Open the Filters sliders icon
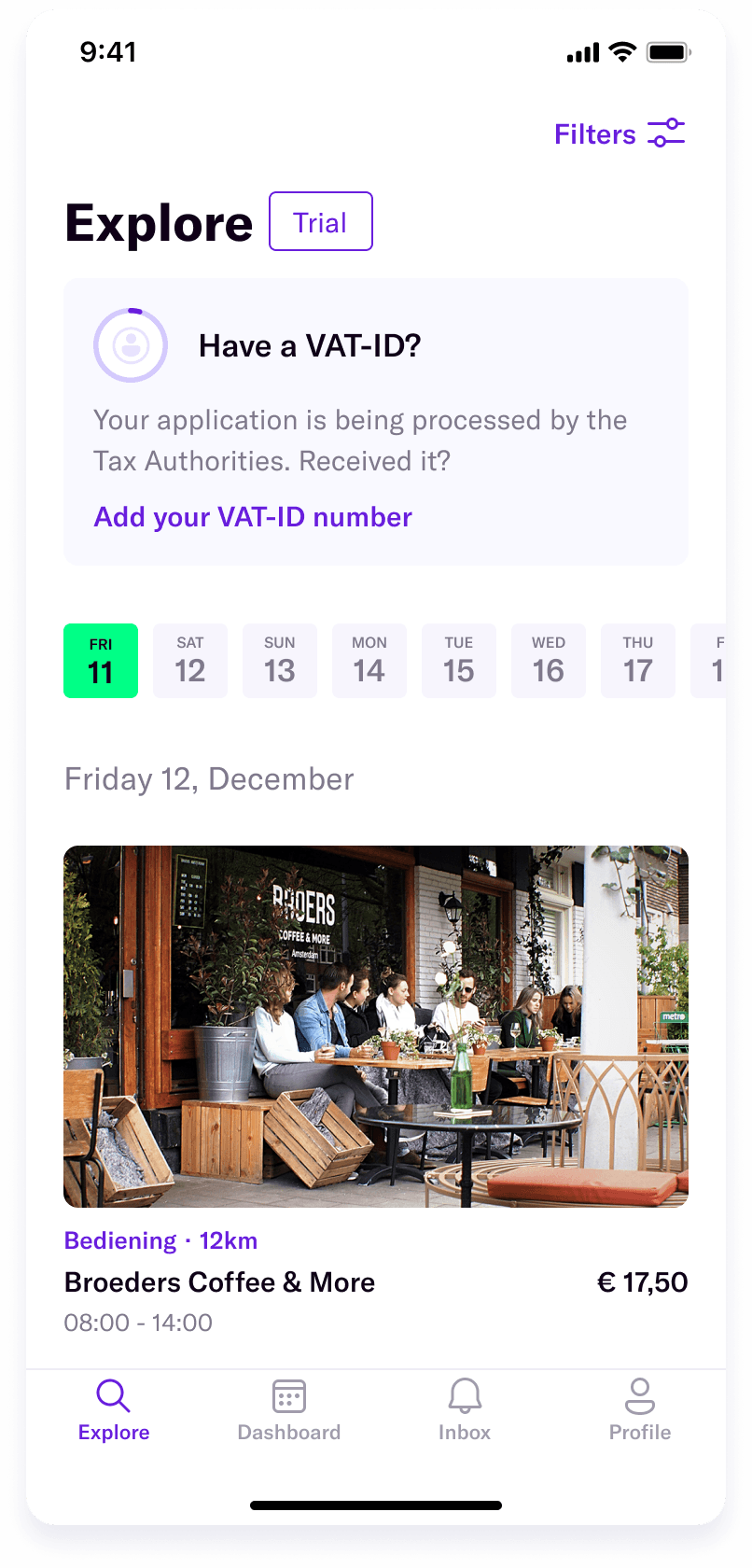 point(666,133)
